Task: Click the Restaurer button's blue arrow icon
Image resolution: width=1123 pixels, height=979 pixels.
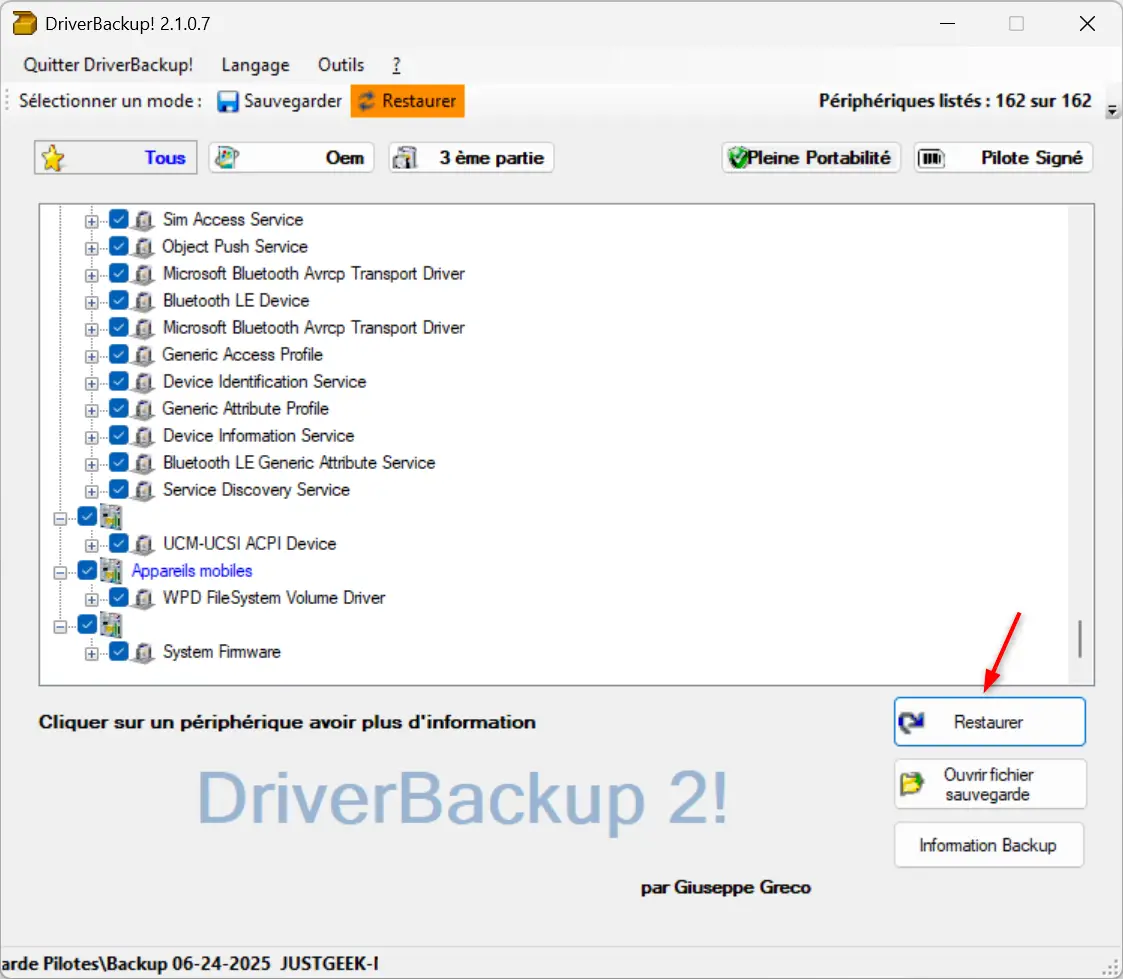Action: 912,722
